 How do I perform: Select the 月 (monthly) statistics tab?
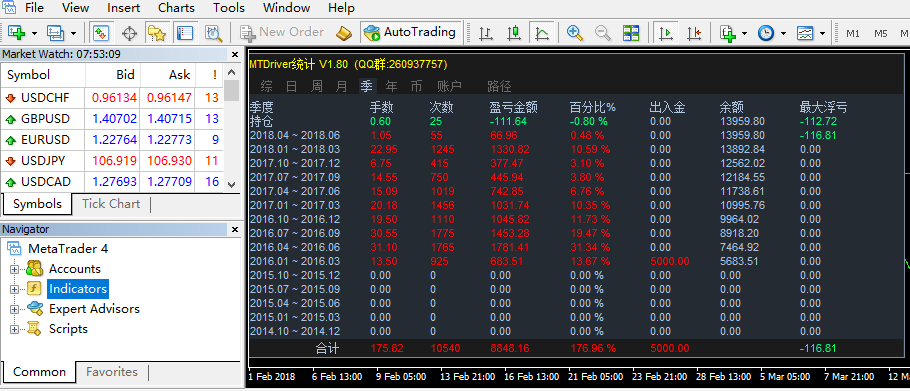(x=342, y=86)
